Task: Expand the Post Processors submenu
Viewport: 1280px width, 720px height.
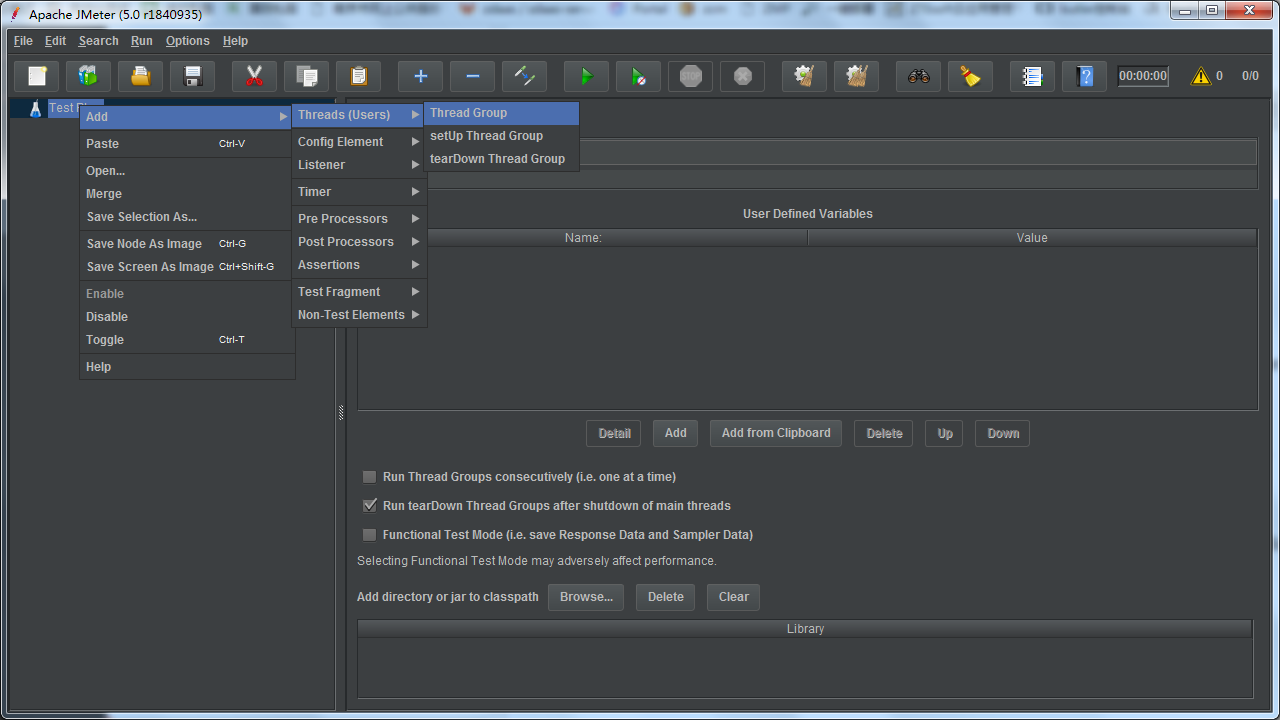Action: pyautogui.click(x=359, y=242)
